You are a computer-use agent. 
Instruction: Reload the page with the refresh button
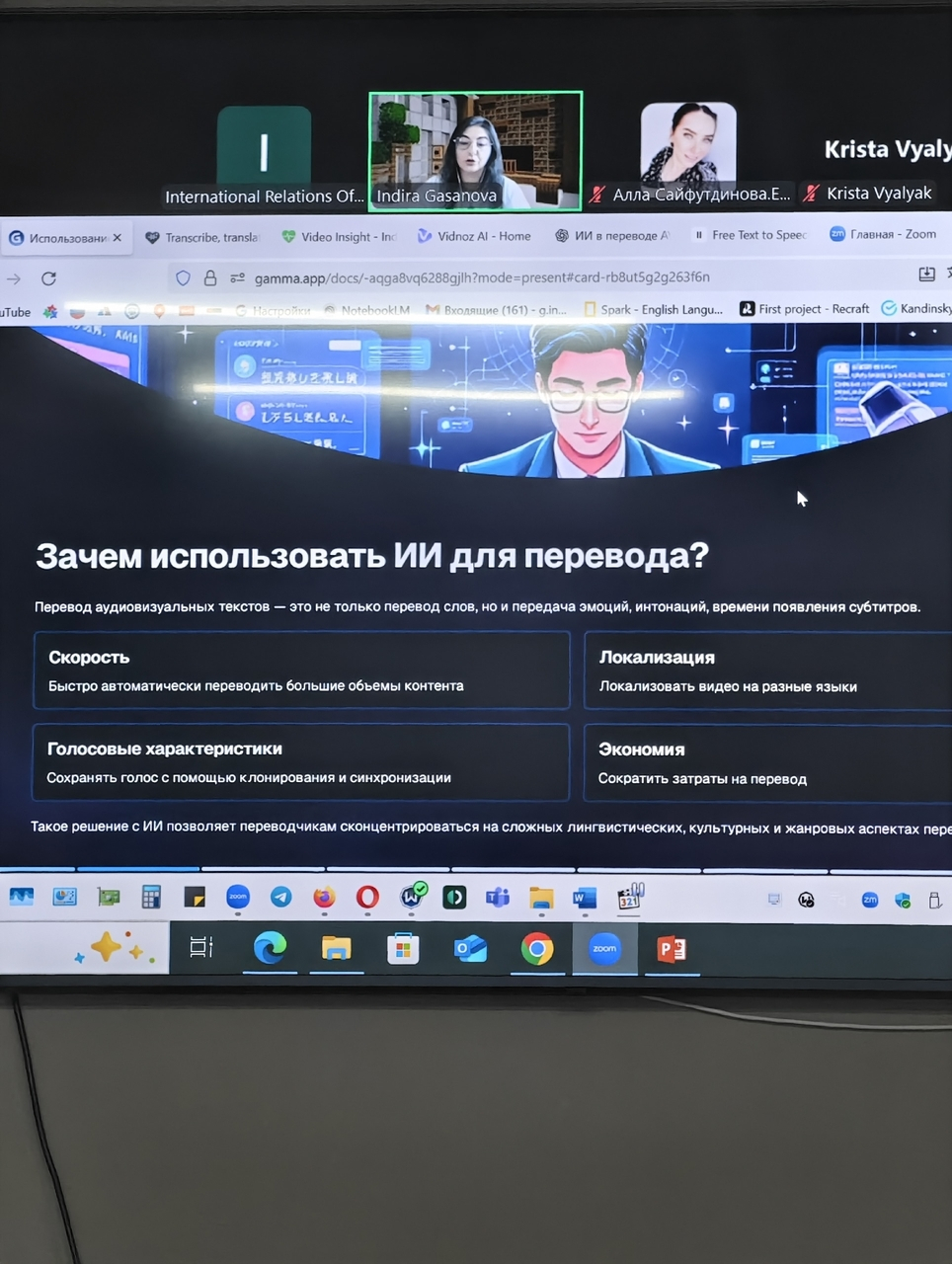coord(49,278)
